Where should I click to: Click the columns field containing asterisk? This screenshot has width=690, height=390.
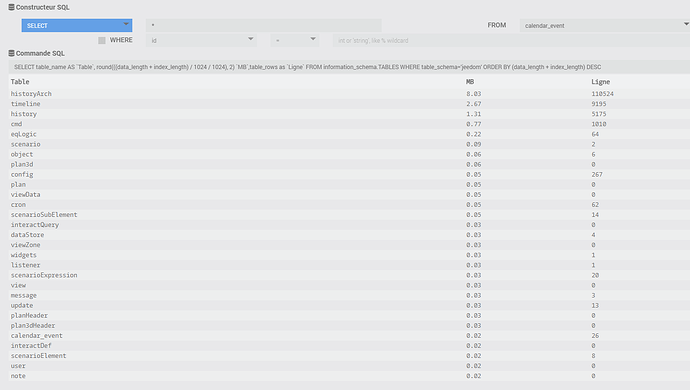pyautogui.click(x=264, y=25)
